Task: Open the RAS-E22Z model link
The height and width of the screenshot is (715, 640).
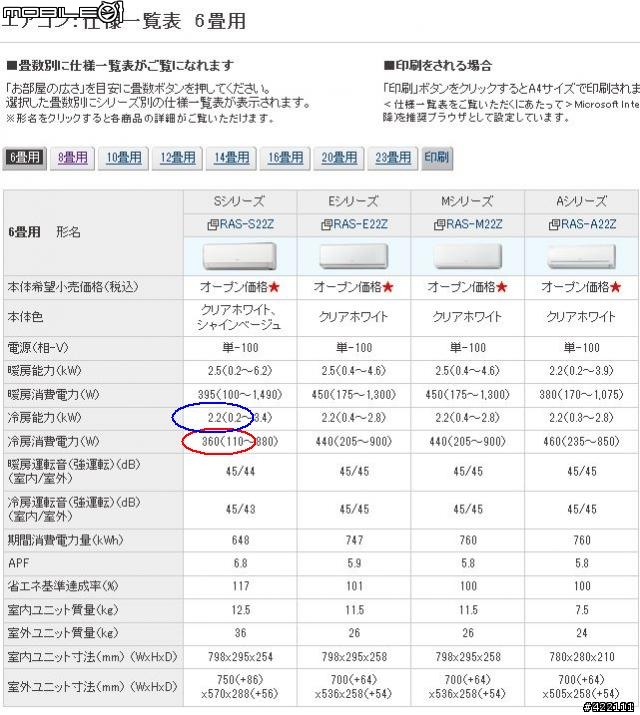Action: (360, 224)
